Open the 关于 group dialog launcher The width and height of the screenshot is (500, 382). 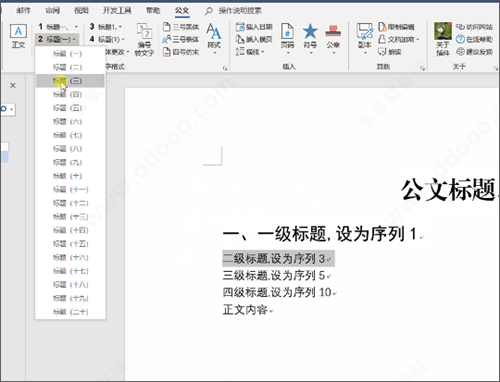[496, 68]
